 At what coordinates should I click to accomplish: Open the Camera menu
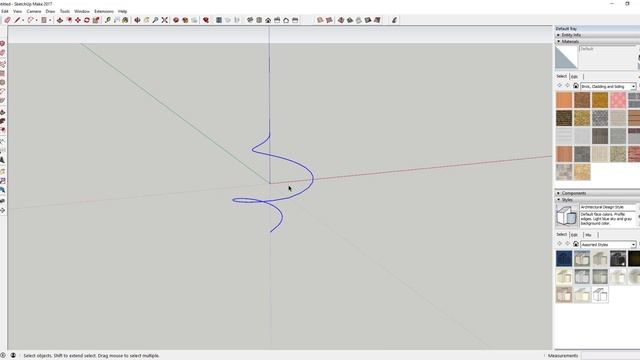coord(34,11)
